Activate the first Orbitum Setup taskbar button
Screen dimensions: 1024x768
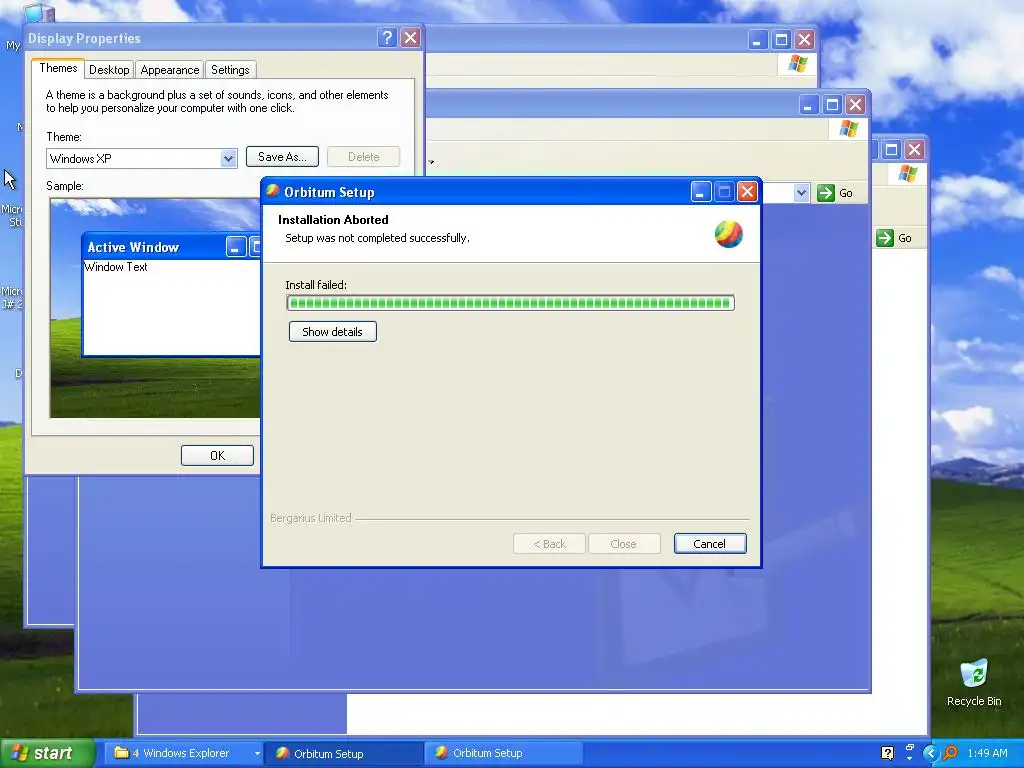344,754
